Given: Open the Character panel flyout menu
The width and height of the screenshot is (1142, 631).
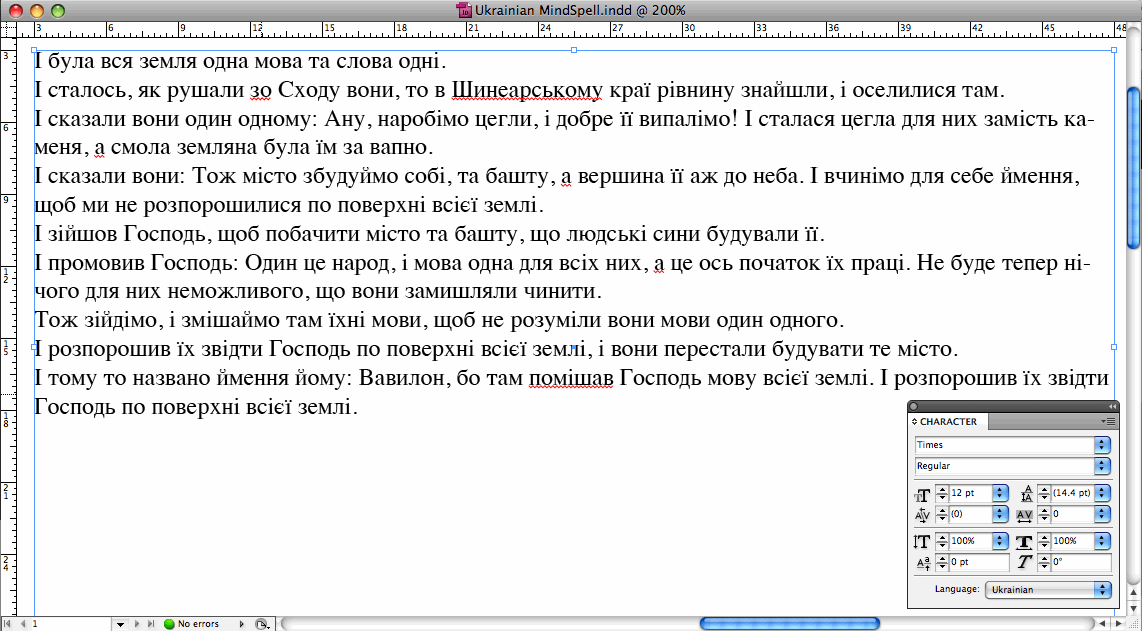Looking at the screenshot, I should click(x=1108, y=421).
